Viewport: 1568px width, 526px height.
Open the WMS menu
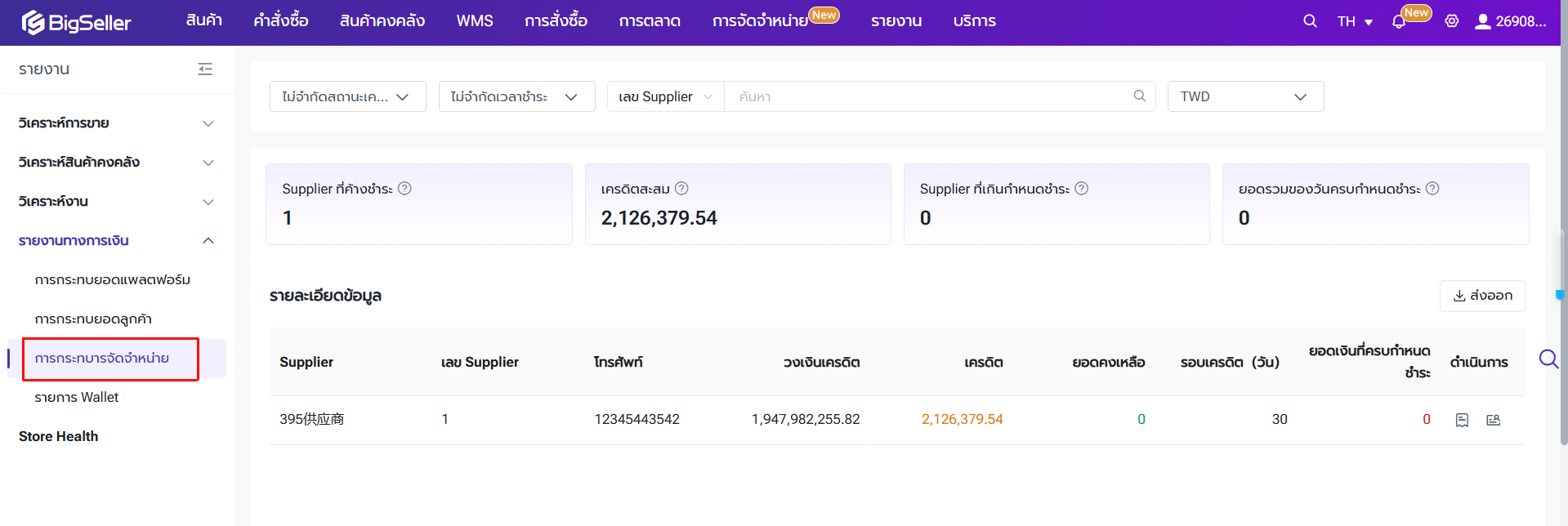tap(474, 21)
